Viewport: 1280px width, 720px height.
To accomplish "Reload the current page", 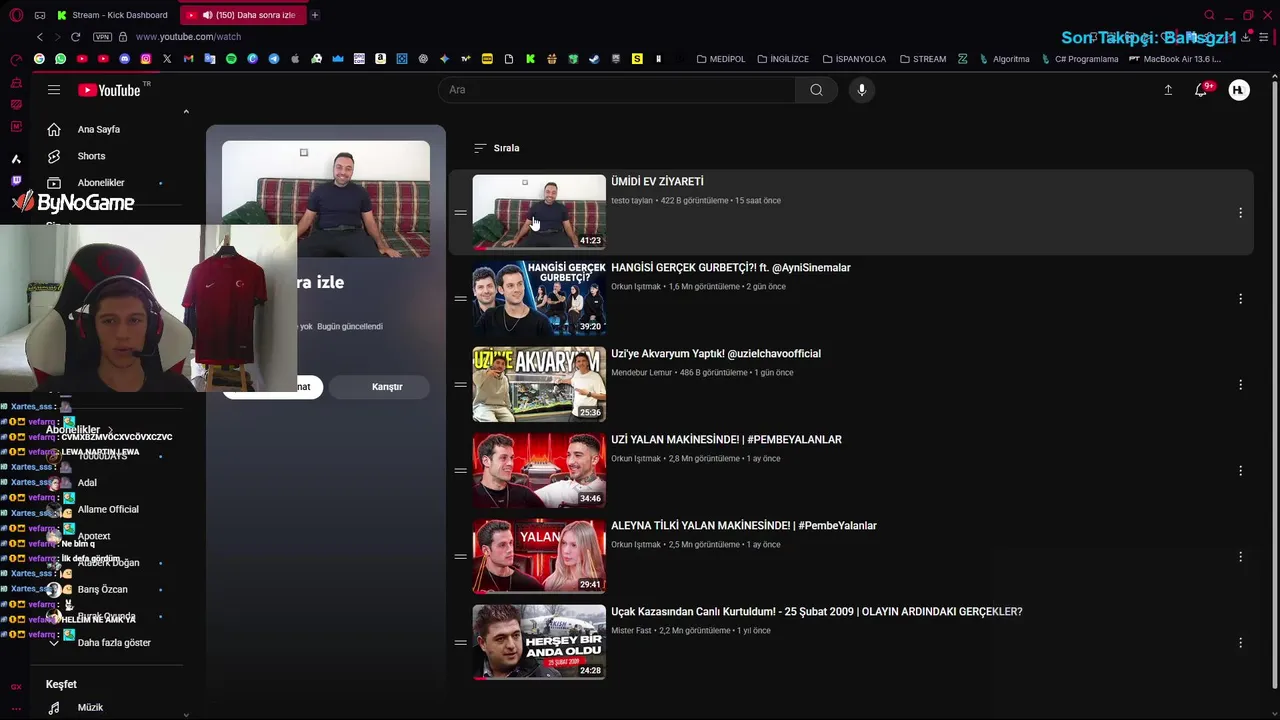I will point(75,37).
